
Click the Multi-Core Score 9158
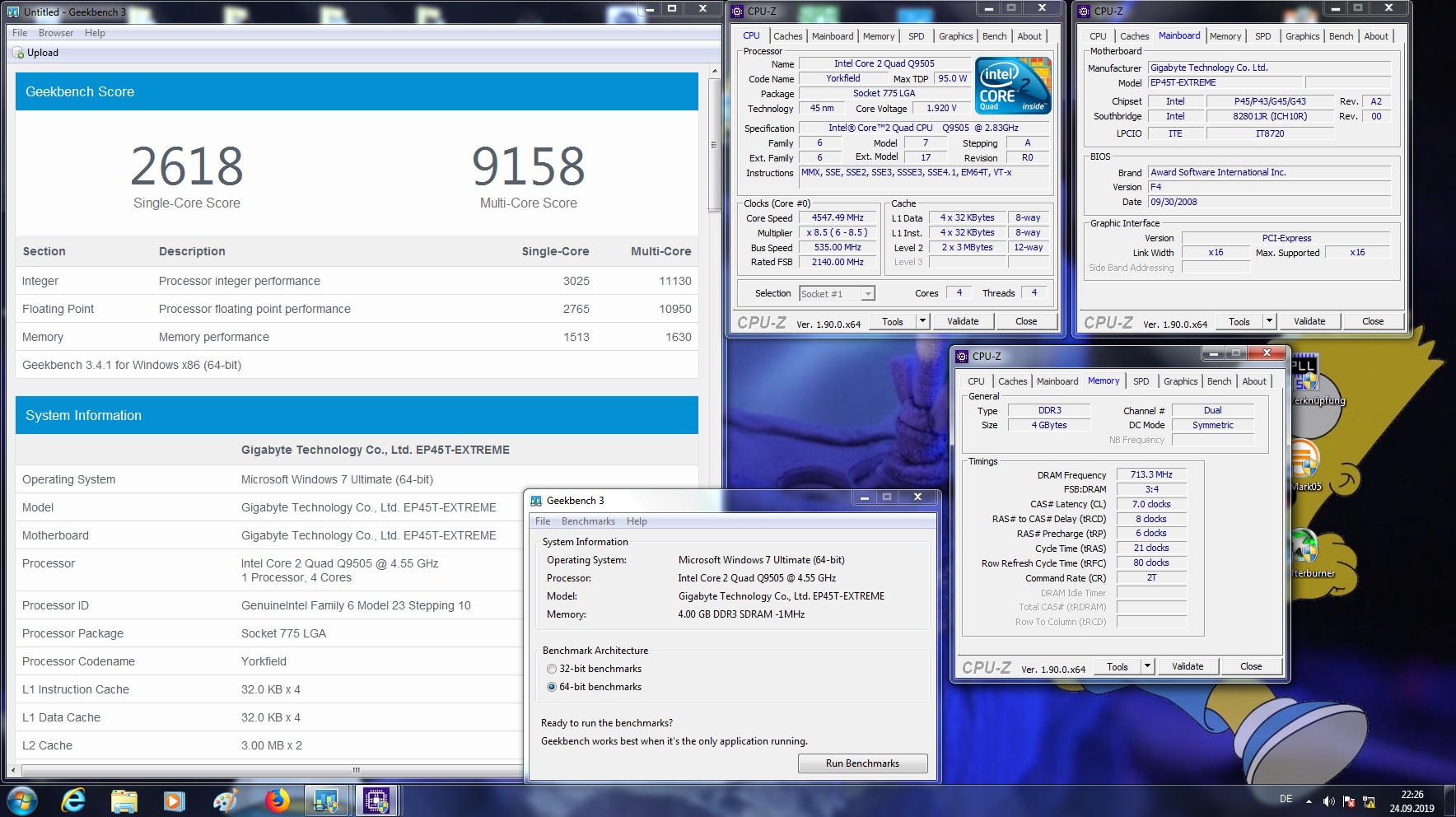click(x=528, y=166)
